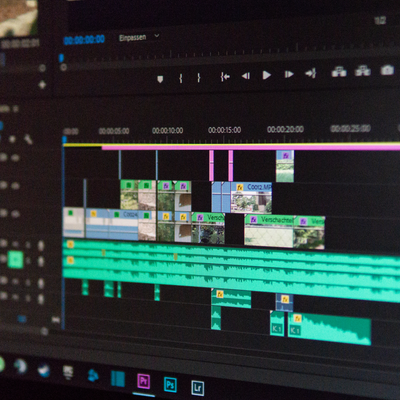
Task: Open the Einpassen zoom level dropdown
Action: [139, 37]
